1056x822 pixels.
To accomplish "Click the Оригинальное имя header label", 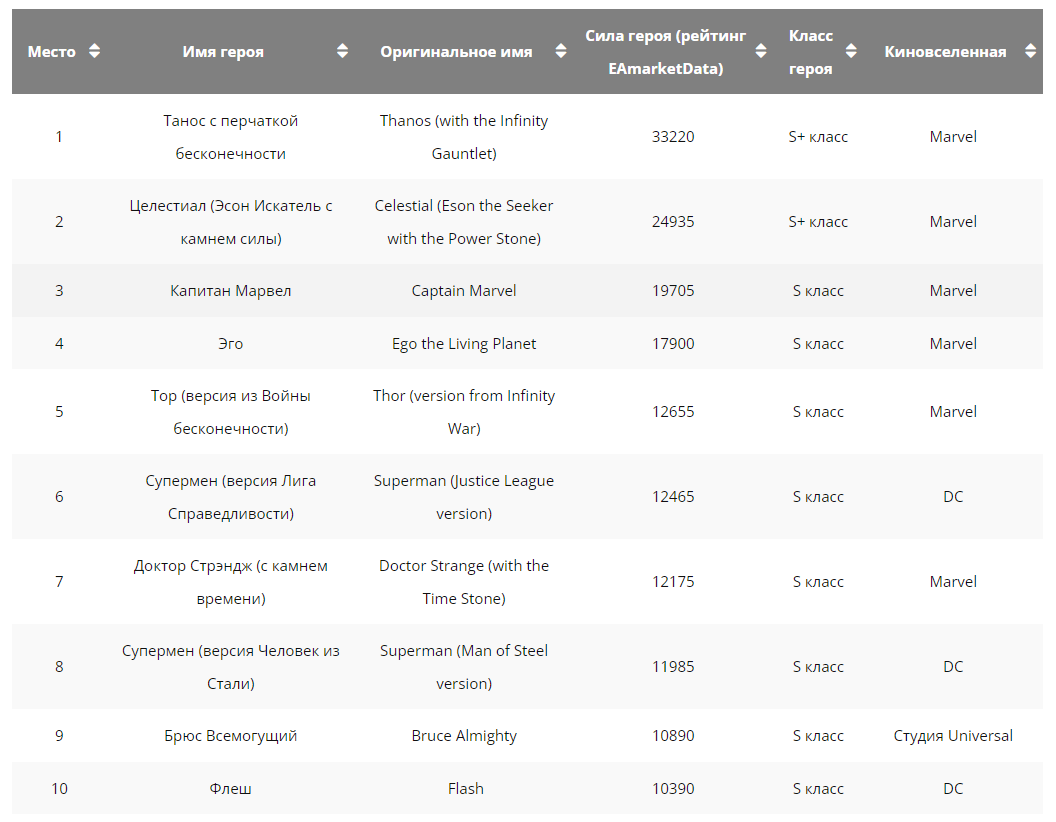I will point(456,52).
